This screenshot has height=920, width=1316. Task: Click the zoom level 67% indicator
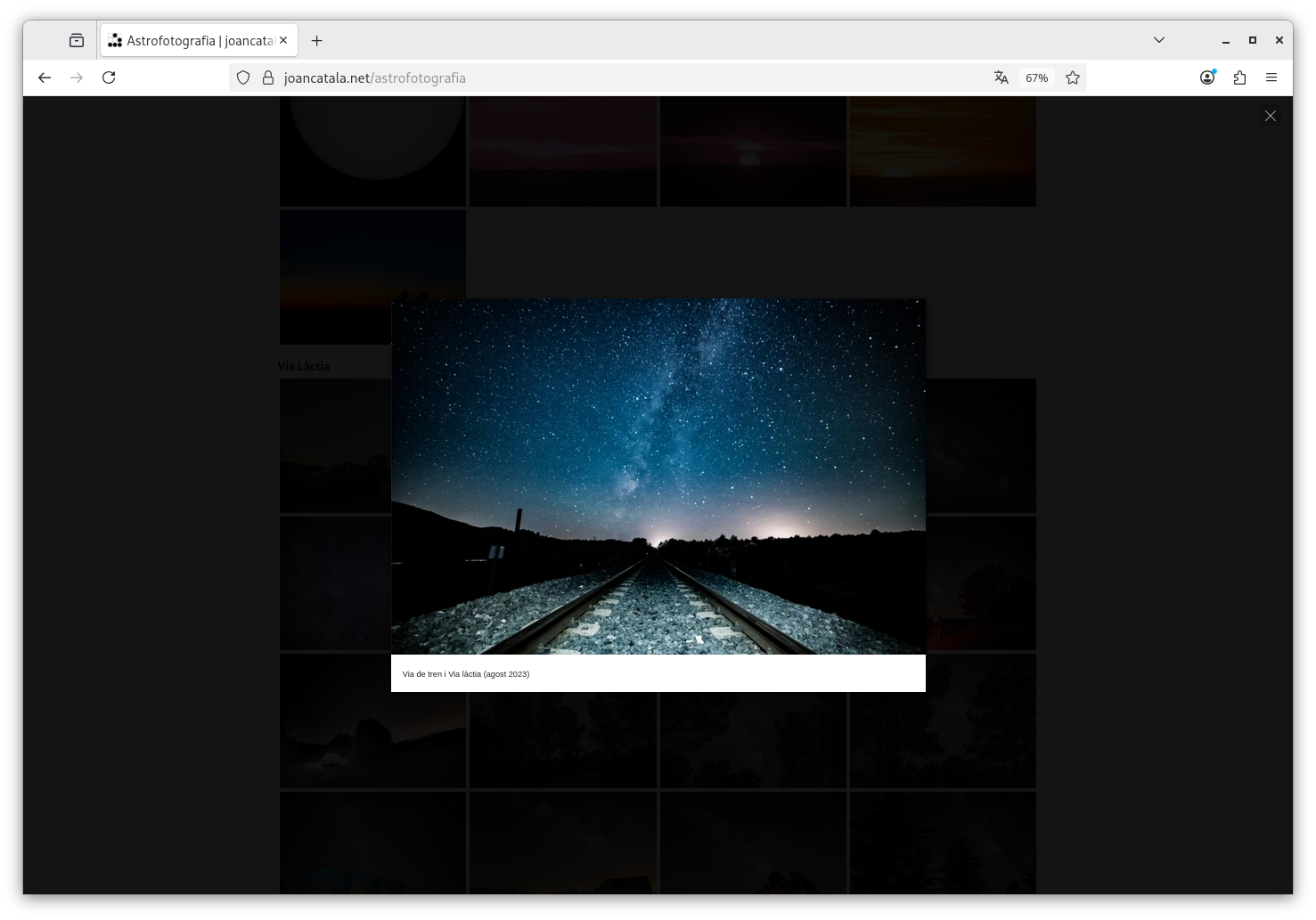point(1037,77)
